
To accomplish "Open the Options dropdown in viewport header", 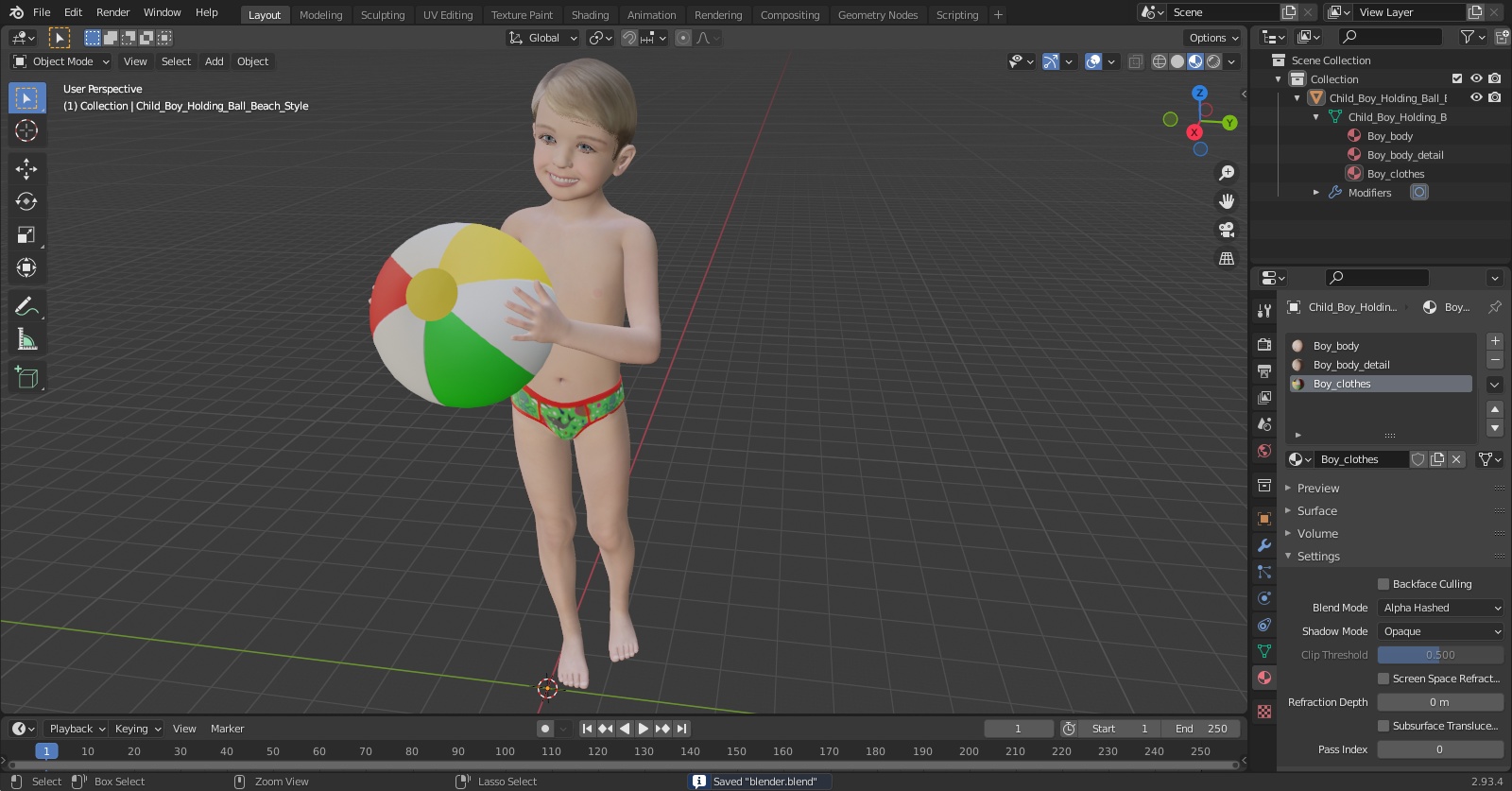I will coord(1213,38).
